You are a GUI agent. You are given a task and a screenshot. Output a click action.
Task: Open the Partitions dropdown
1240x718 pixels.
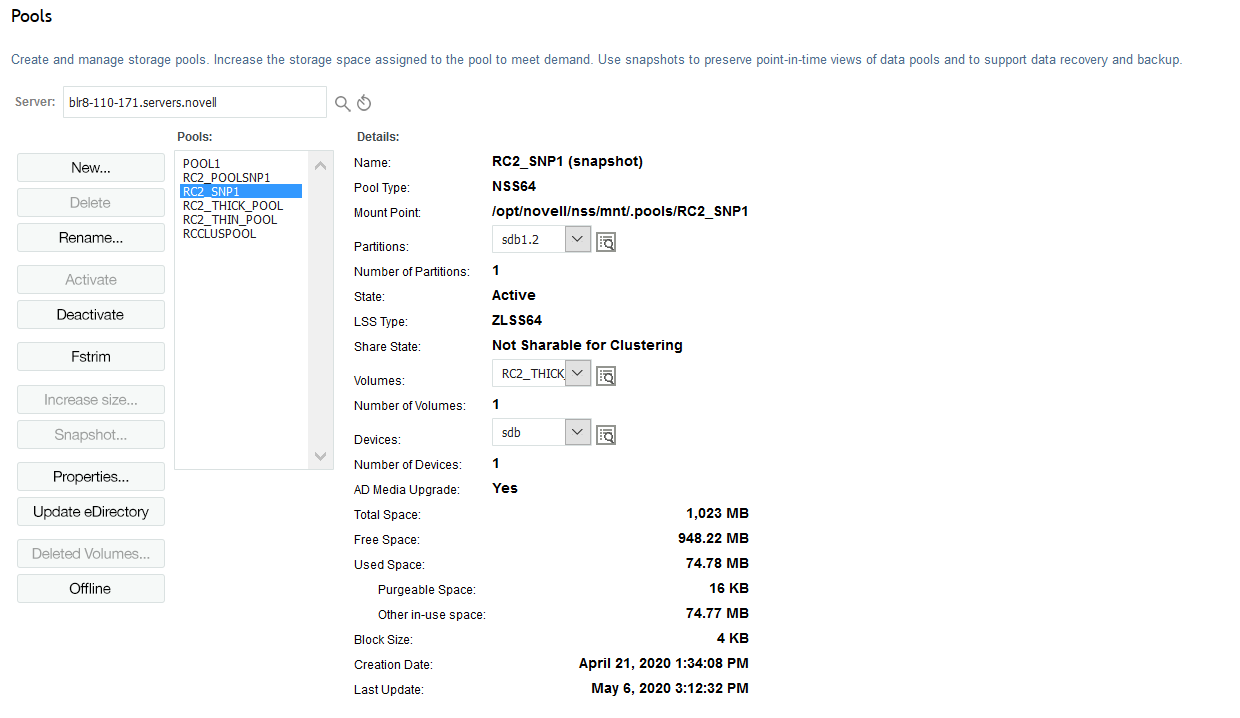pos(577,239)
